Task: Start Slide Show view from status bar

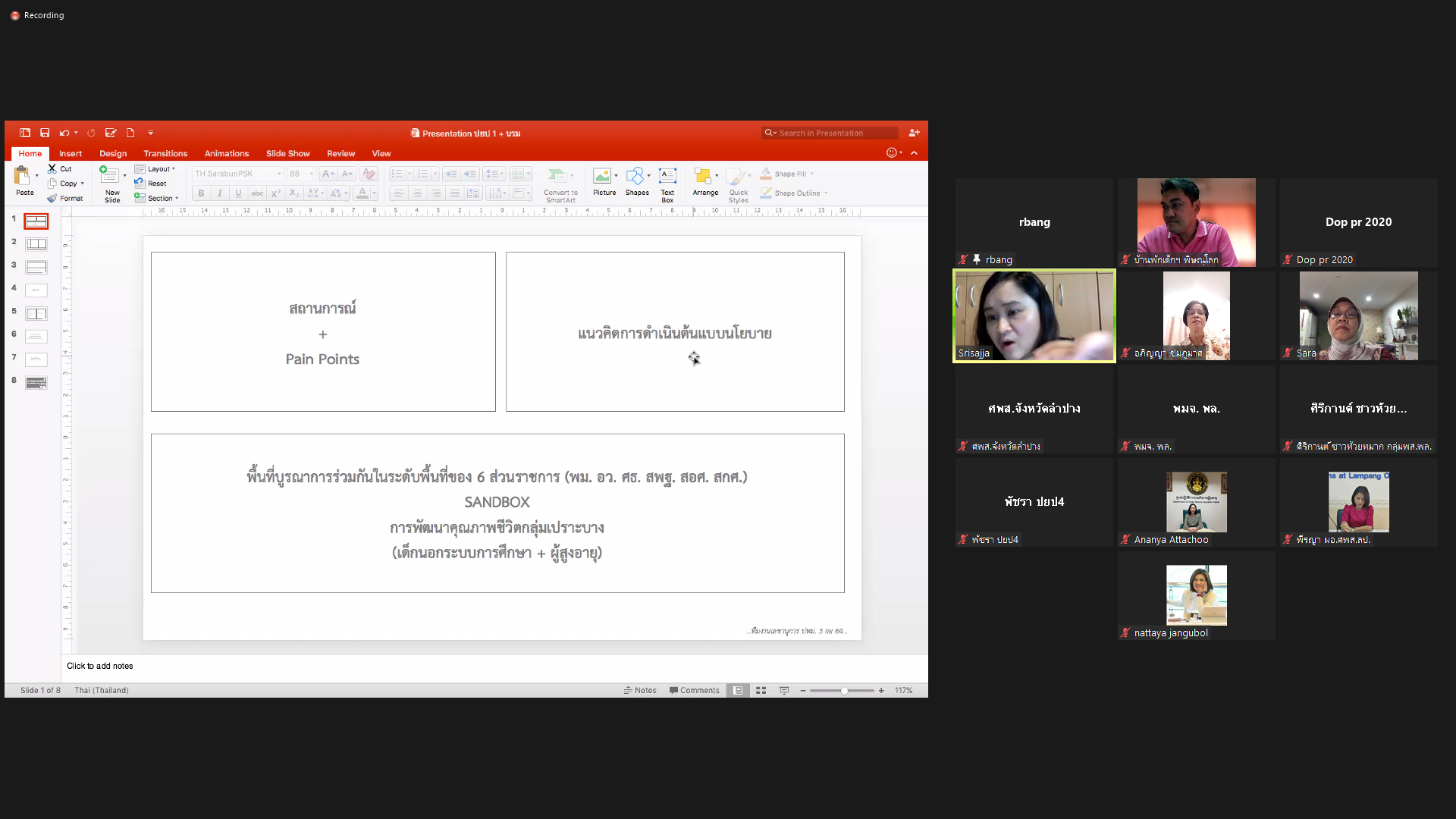Action: click(784, 690)
